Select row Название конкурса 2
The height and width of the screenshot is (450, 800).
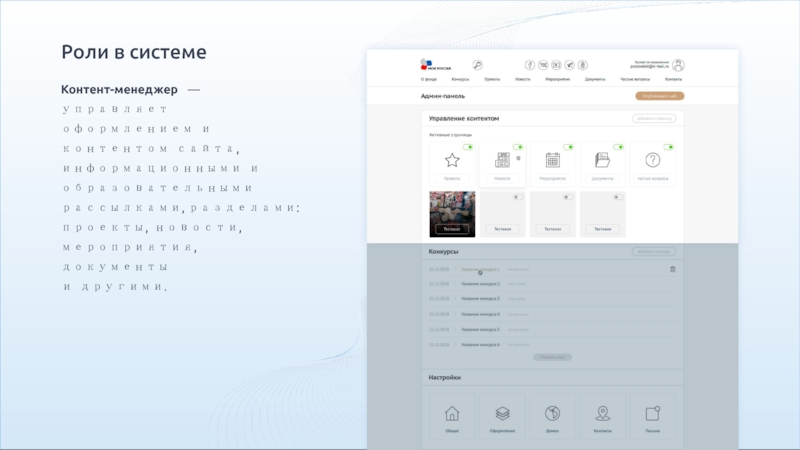click(x=553, y=284)
